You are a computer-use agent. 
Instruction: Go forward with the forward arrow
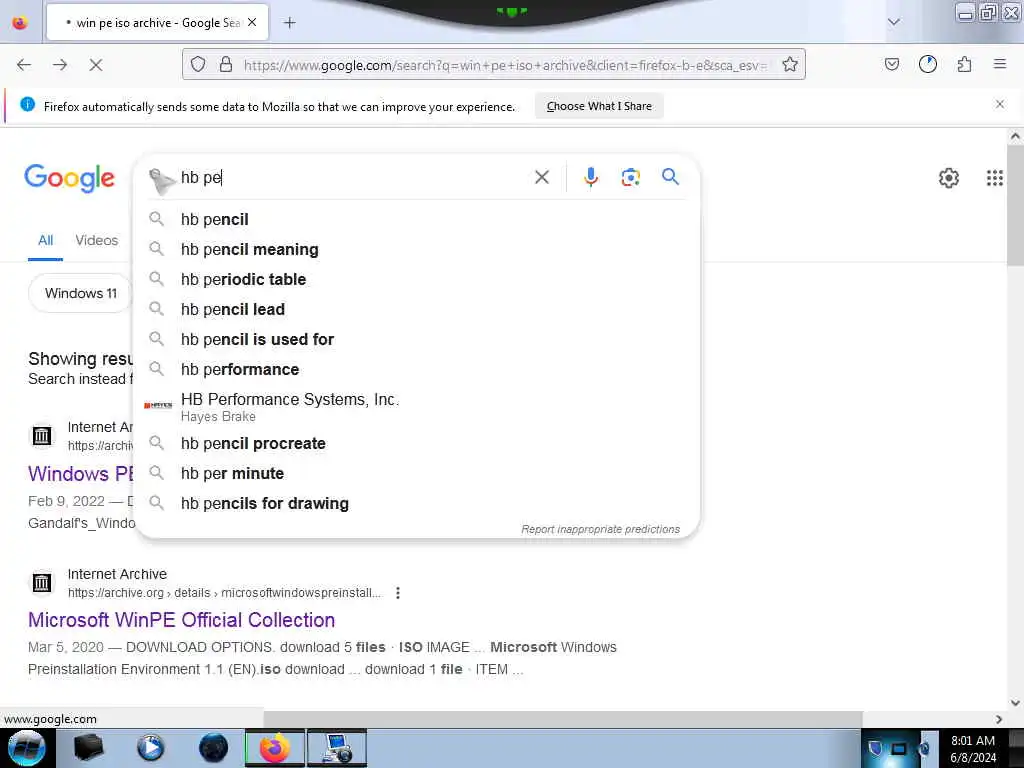pos(60,65)
